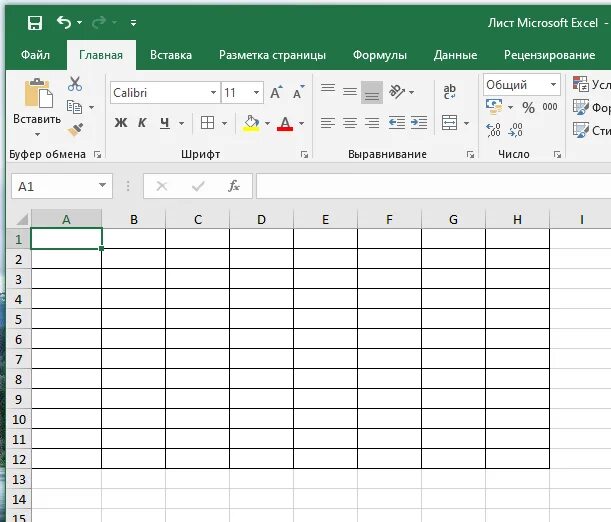Align text to top of cell
611x522 pixels.
328,88
